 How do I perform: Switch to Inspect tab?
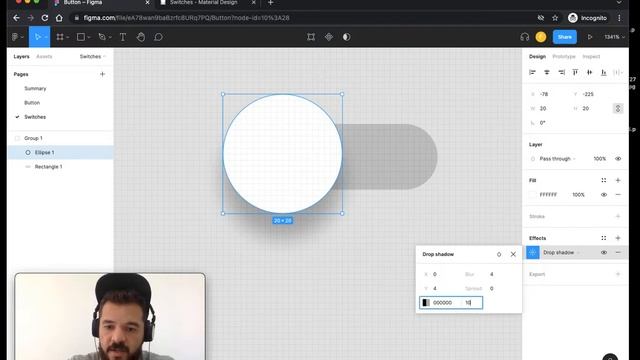point(591,56)
